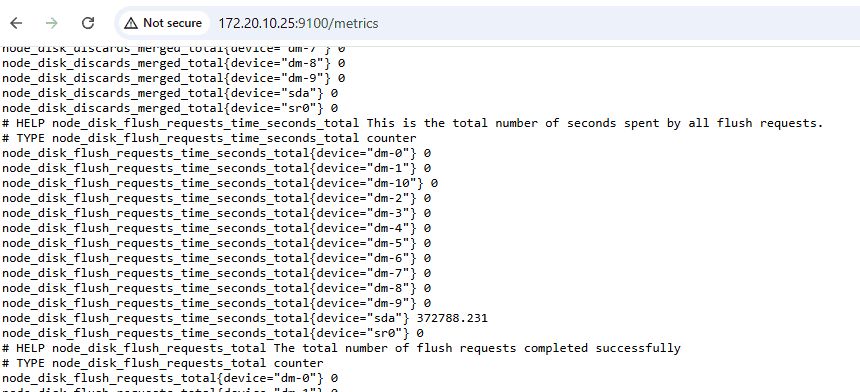Click the browser forward arrow

[52, 23]
